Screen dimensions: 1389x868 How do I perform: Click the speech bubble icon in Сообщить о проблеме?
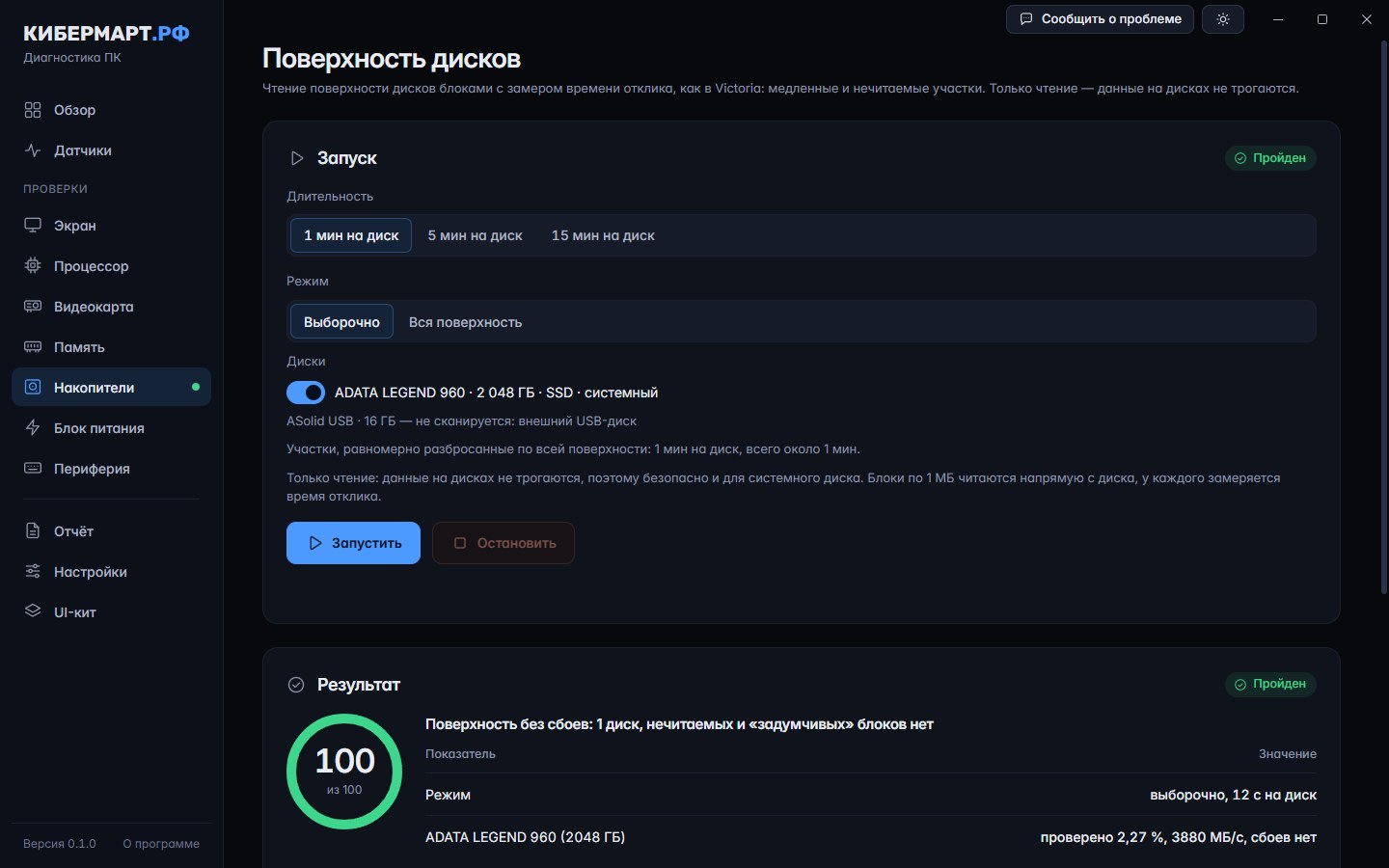pos(1026,19)
